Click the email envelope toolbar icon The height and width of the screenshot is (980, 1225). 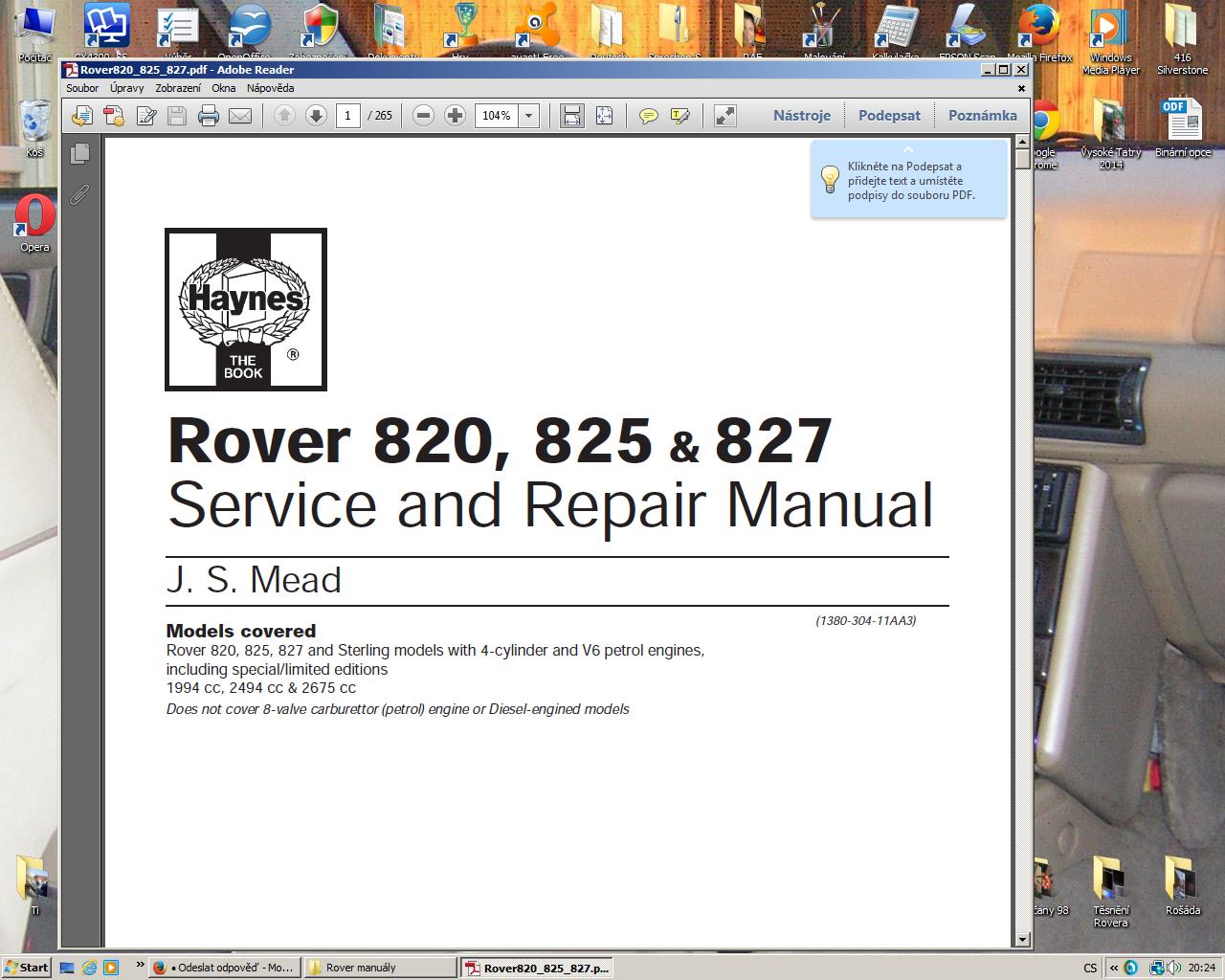click(x=240, y=116)
